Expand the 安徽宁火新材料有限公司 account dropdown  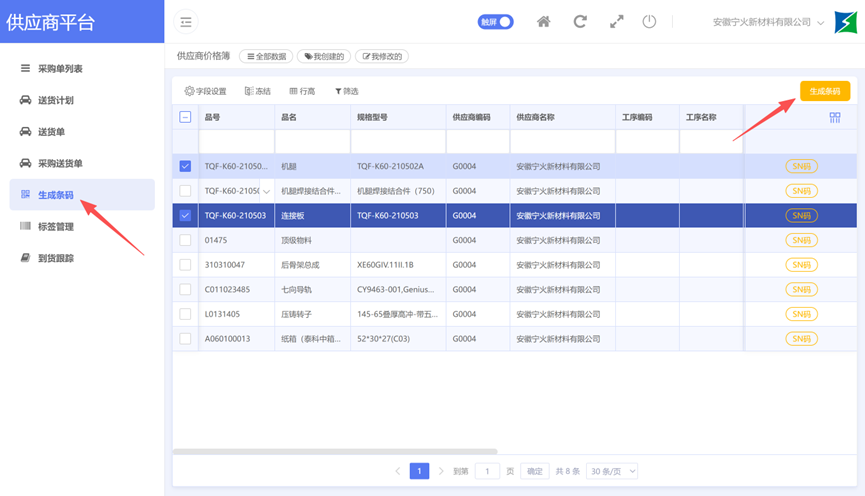768,22
